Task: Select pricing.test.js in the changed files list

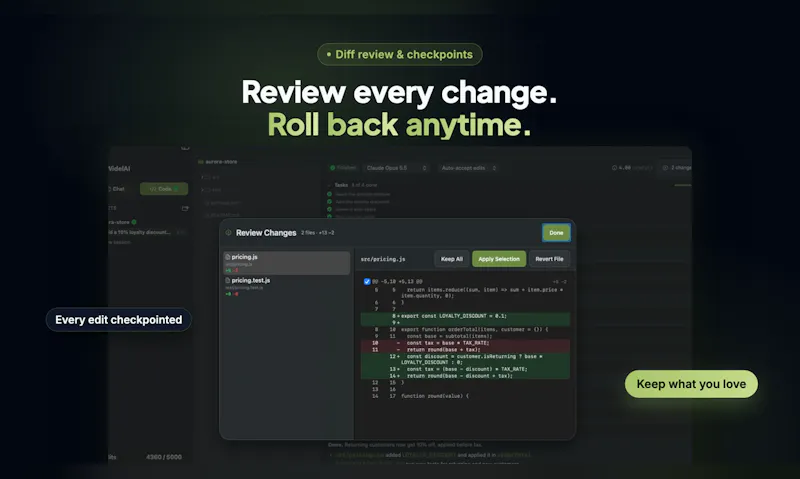Action: pos(287,286)
